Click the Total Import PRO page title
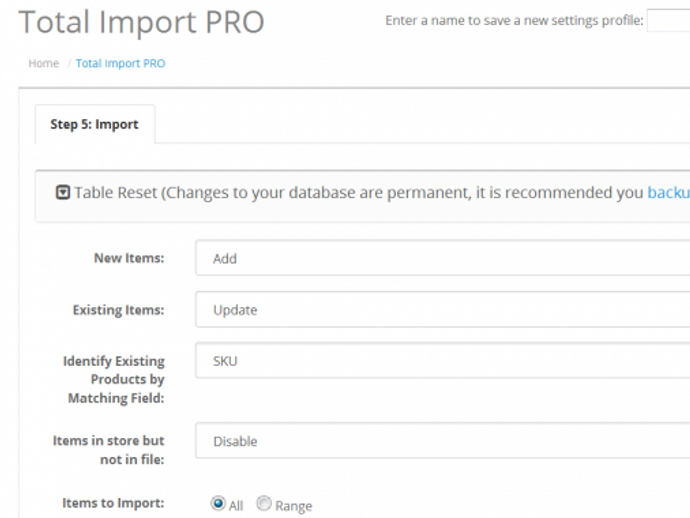690x518 pixels. click(x=141, y=22)
